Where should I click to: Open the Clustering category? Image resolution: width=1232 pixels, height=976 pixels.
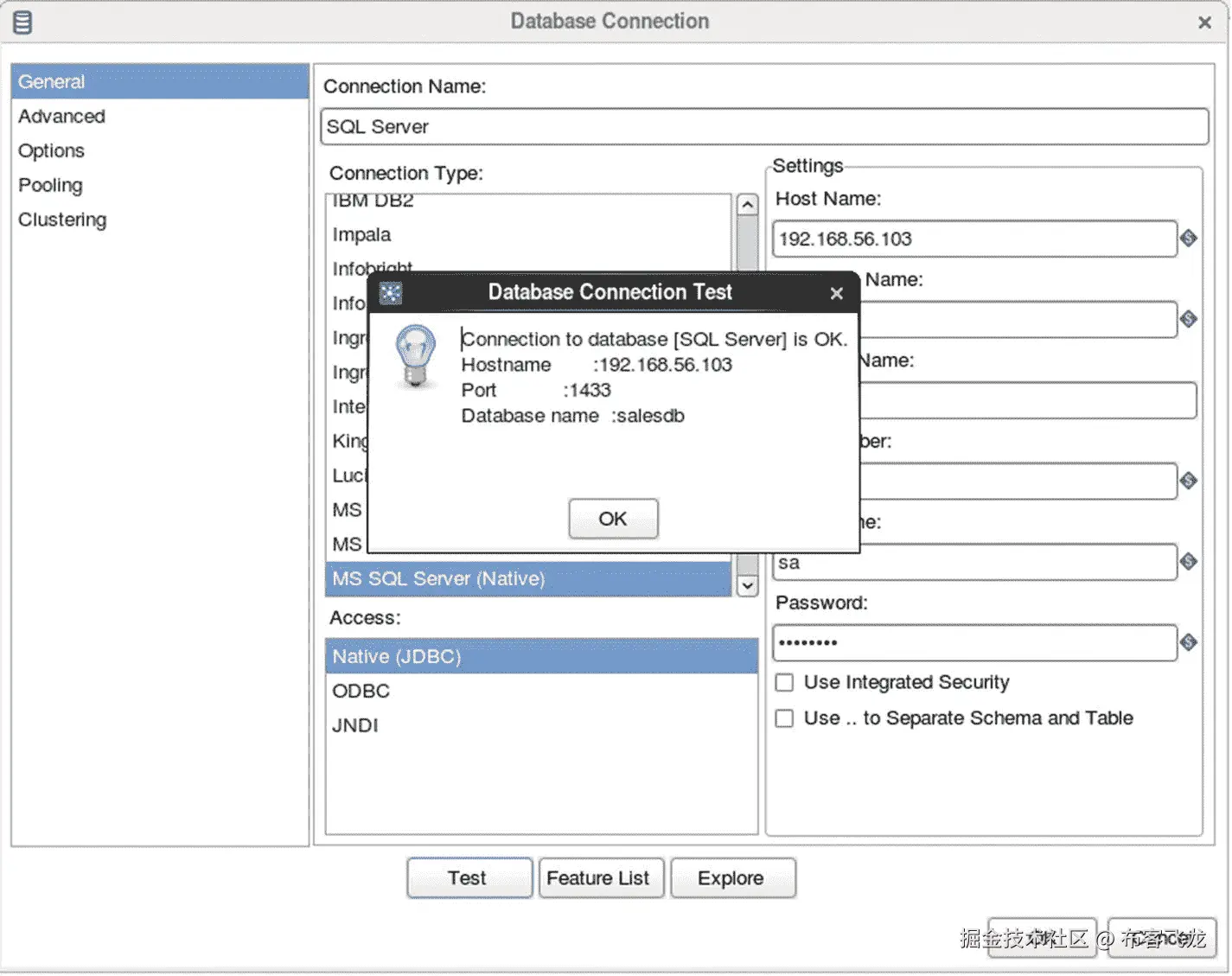160,220
